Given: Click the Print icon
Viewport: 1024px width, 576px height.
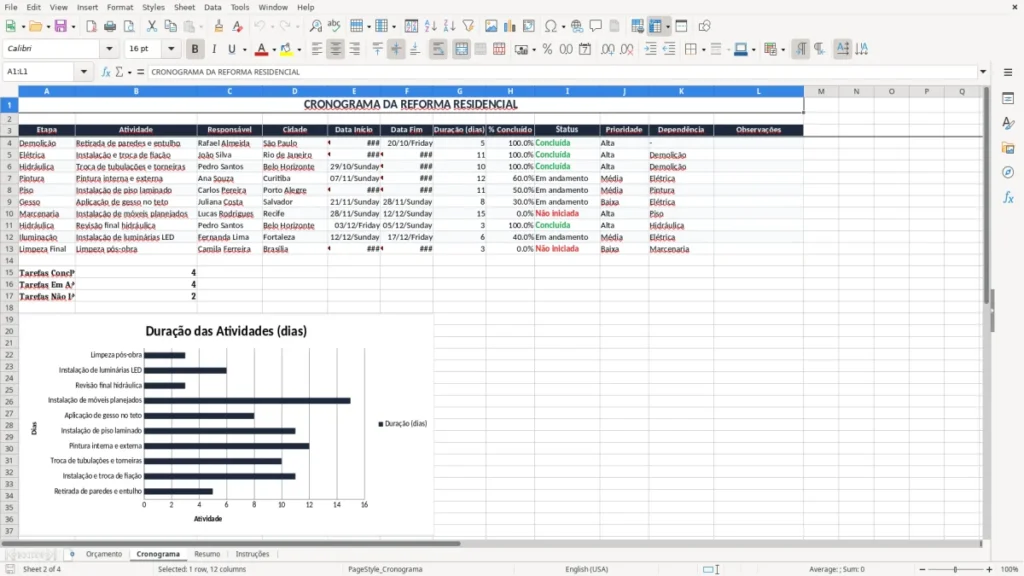Looking at the screenshot, I should tap(110, 26).
